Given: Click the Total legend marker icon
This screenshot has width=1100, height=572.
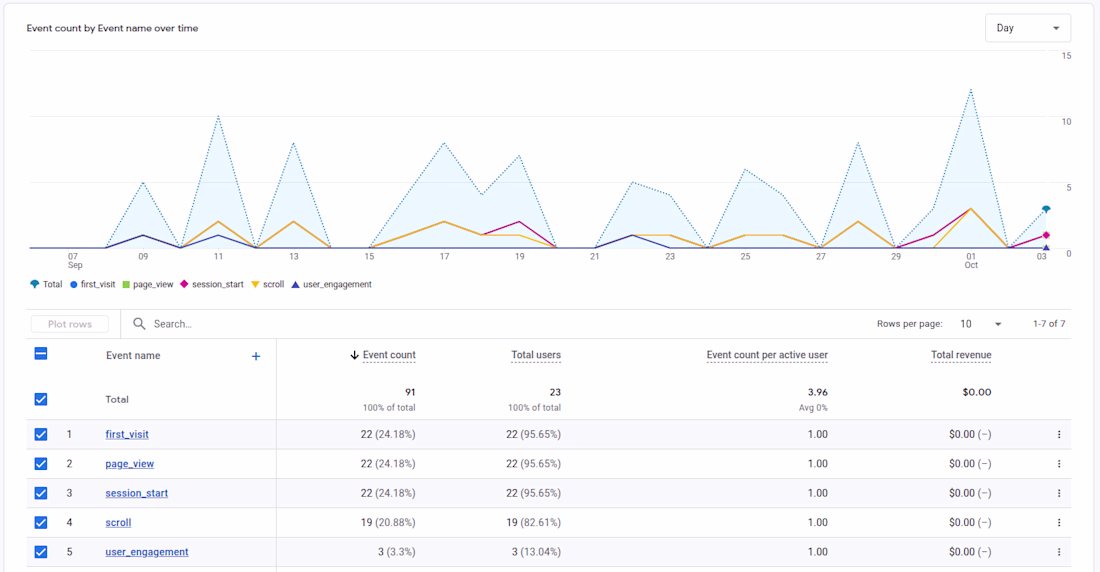Looking at the screenshot, I should (x=34, y=284).
